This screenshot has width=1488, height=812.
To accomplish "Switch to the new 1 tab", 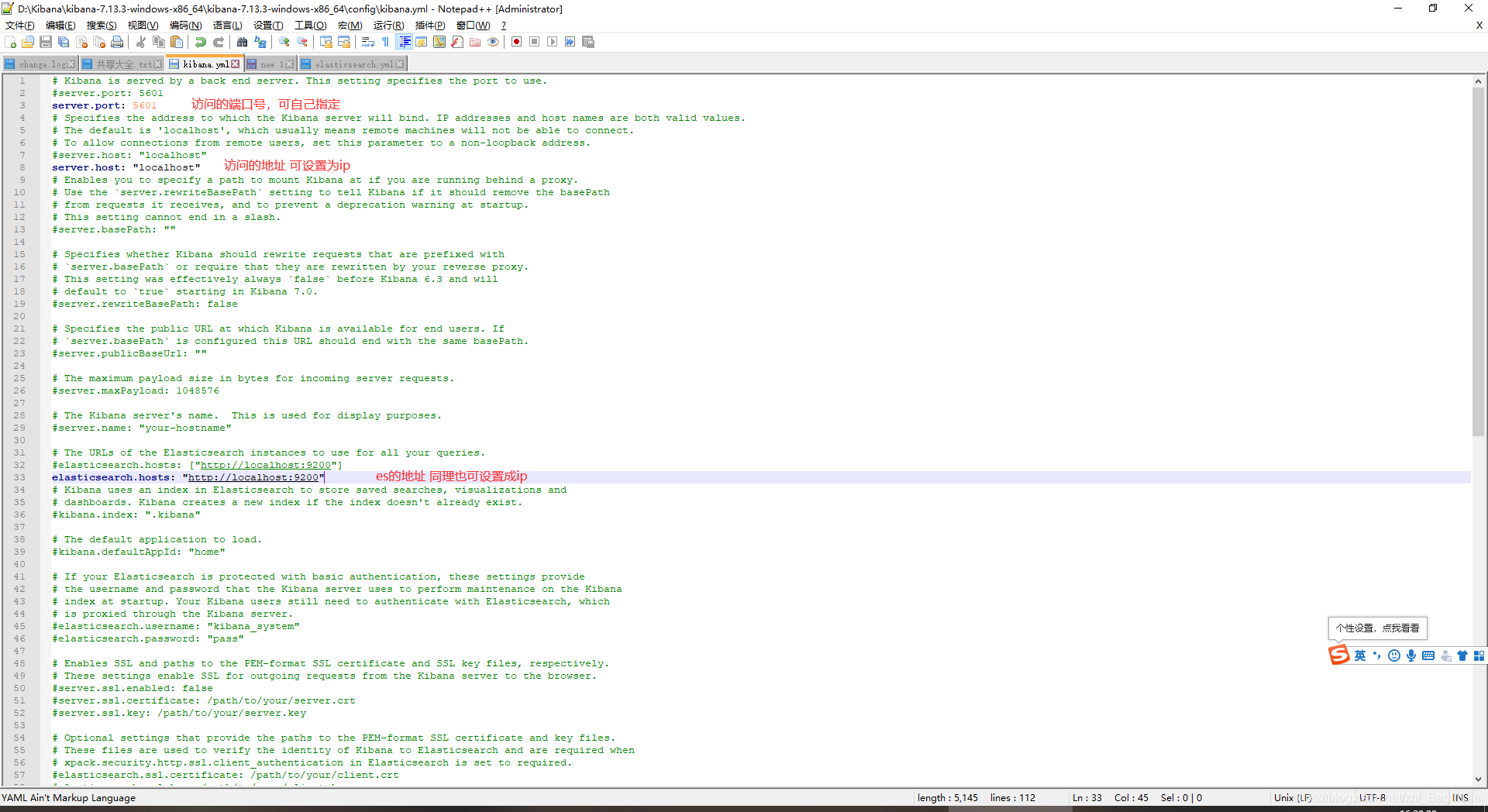I will [270, 64].
